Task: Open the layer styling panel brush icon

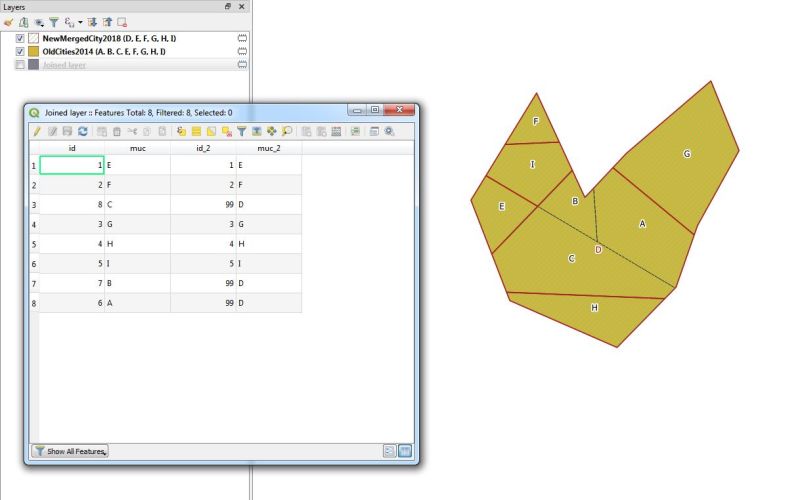Action: pyautogui.click(x=8, y=22)
